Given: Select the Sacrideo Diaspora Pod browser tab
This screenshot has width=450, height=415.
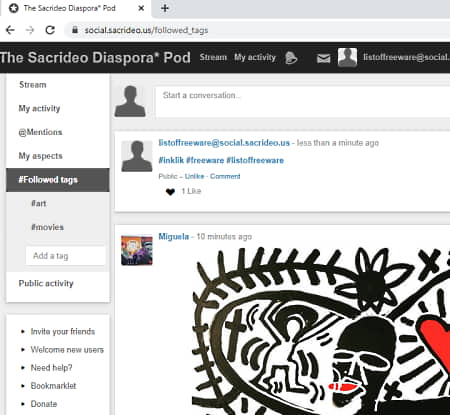Looking at the screenshot, I should pyautogui.click(x=76, y=8).
